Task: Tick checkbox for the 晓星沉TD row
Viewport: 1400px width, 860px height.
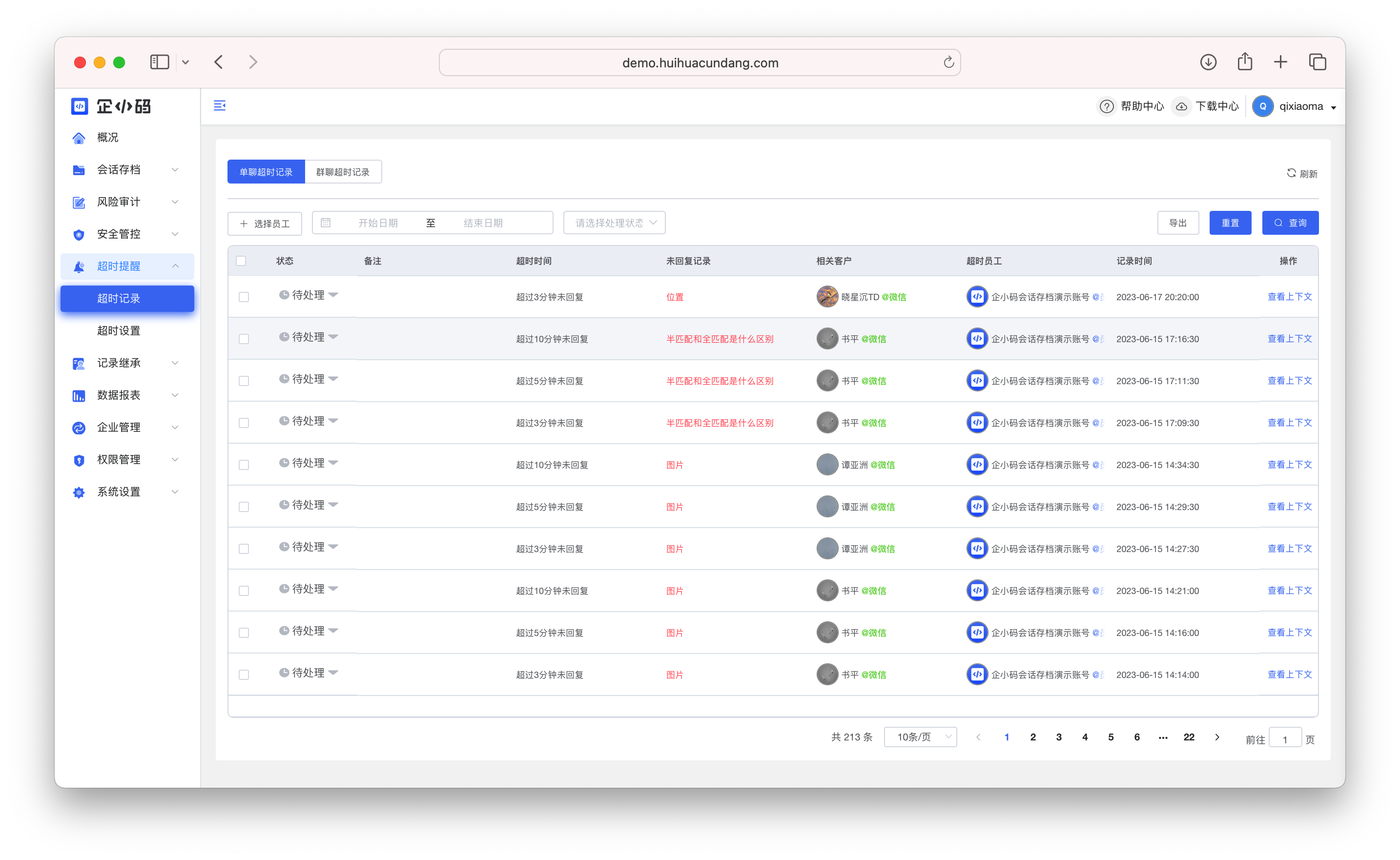Action: coord(244,297)
